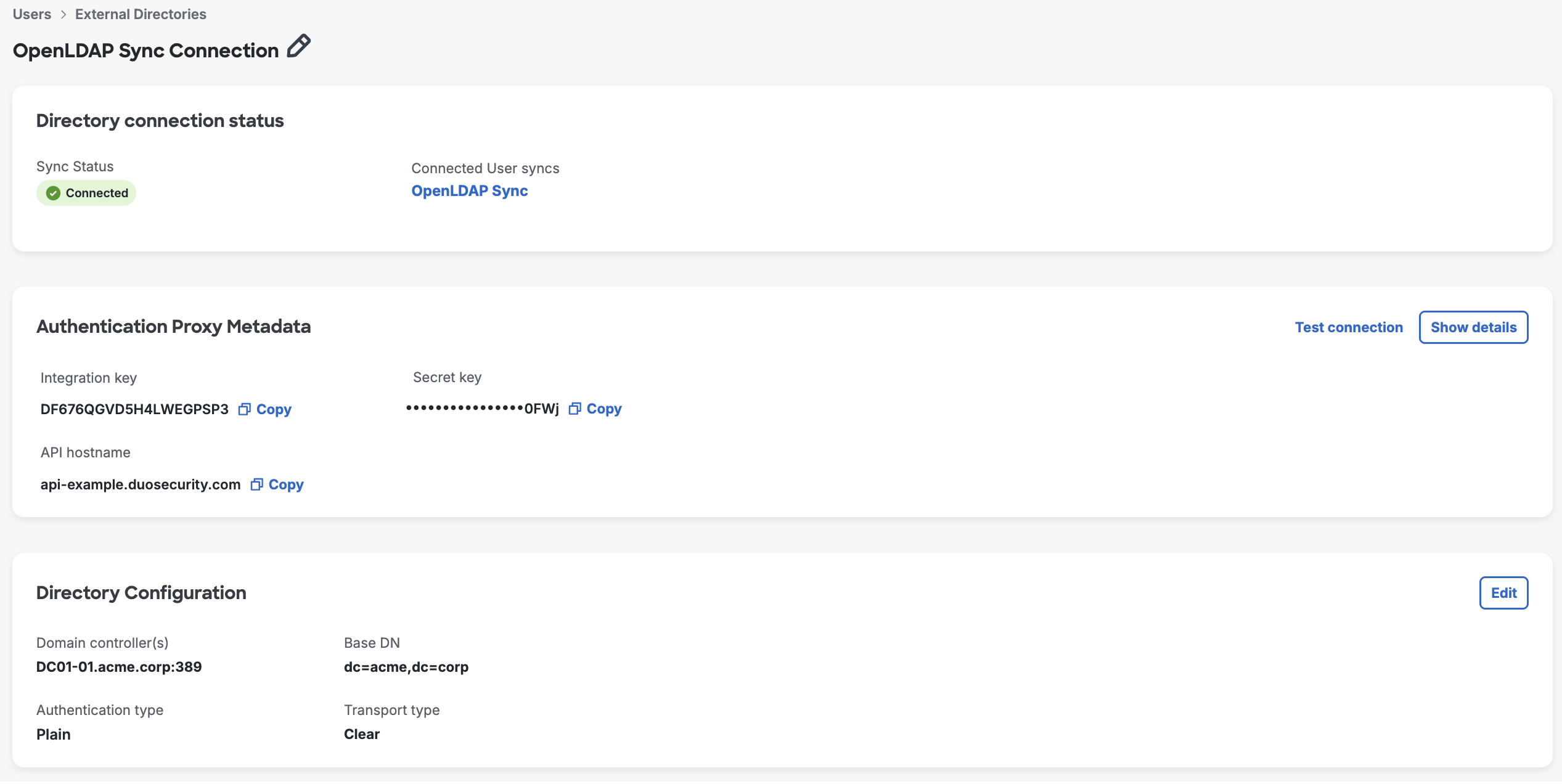
Task: Click the Directory Configuration heading
Action: pos(141,593)
